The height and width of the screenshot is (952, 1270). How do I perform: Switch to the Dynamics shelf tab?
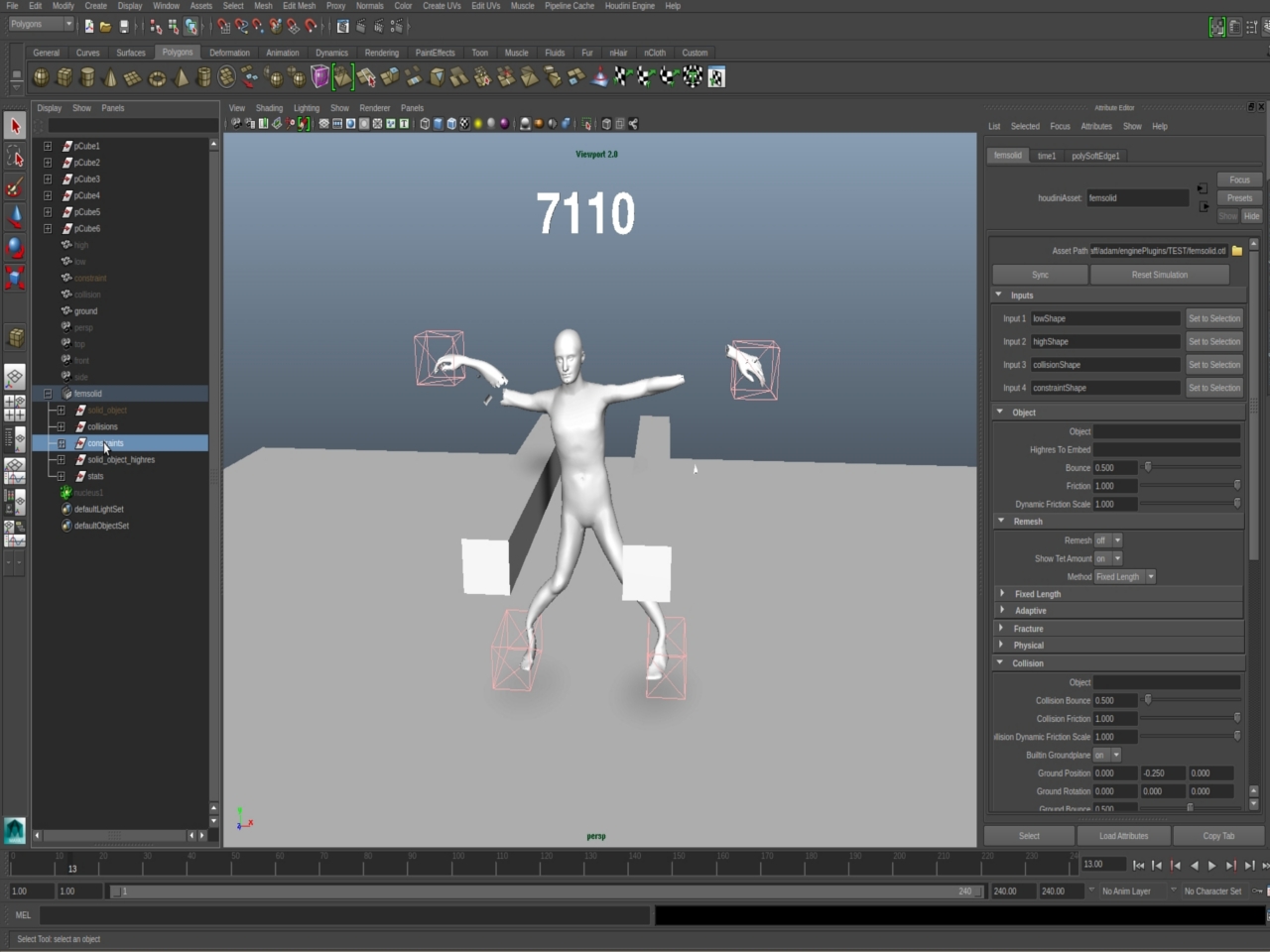pos(331,53)
